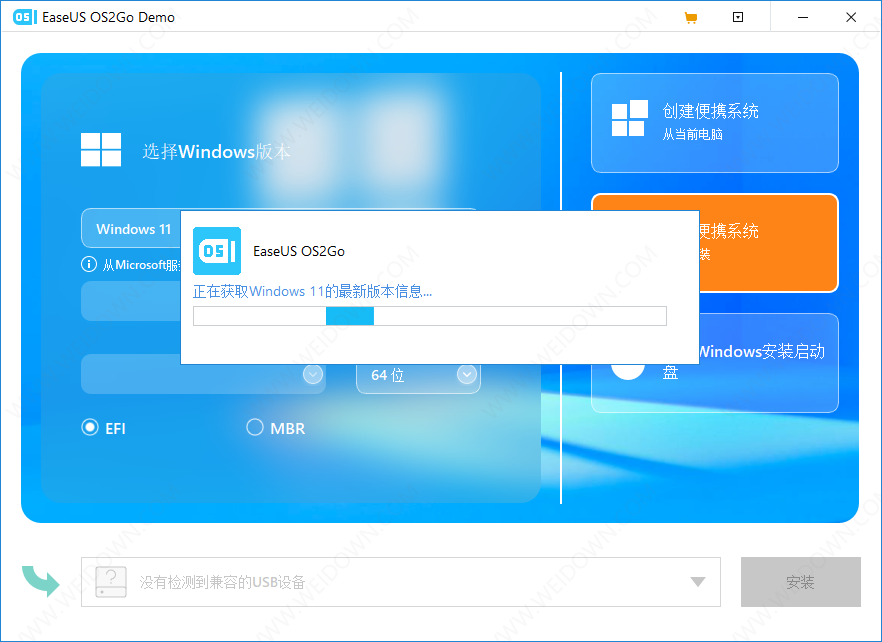Click the 选择Windows版本 heading

click(x=217, y=151)
